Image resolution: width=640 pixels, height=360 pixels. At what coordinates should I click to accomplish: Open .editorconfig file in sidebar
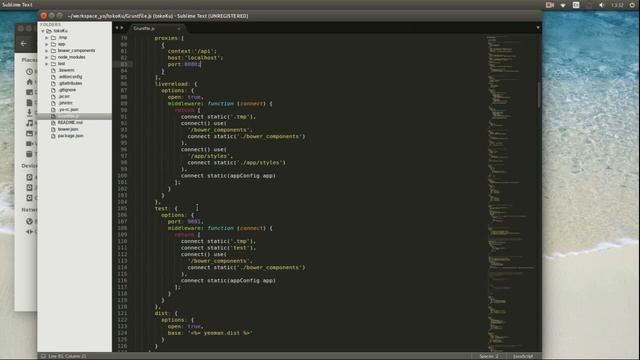[x=70, y=77]
